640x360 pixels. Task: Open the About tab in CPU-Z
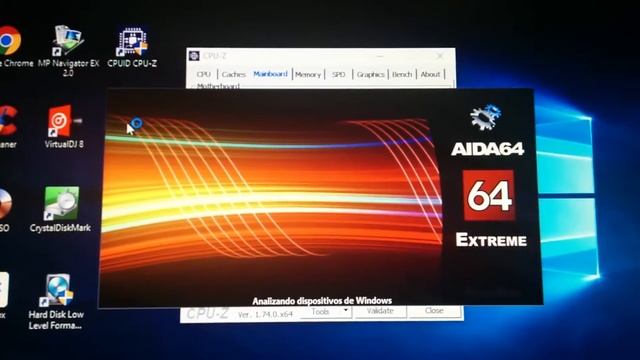click(x=430, y=74)
